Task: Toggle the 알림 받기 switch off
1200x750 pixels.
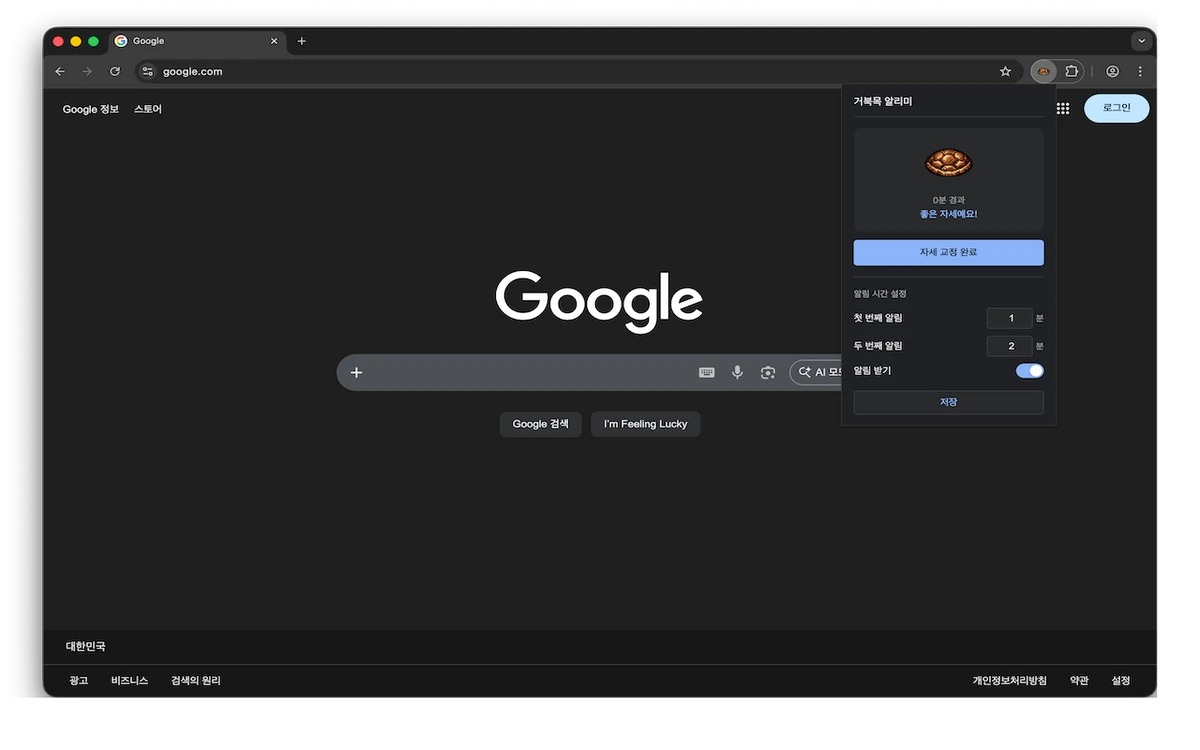Action: (1029, 370)
